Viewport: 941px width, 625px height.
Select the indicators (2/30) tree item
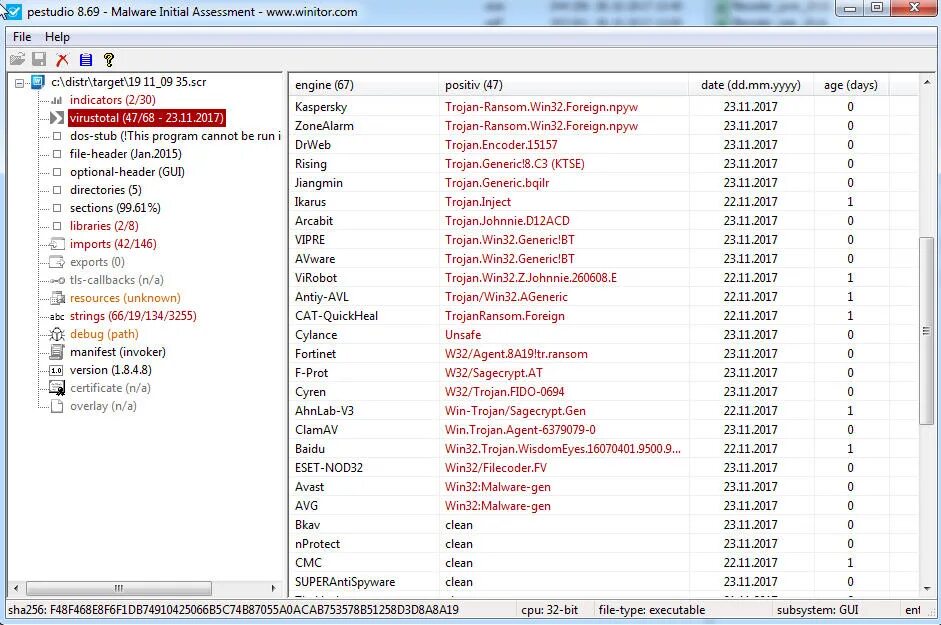click(x=113, y=100)
